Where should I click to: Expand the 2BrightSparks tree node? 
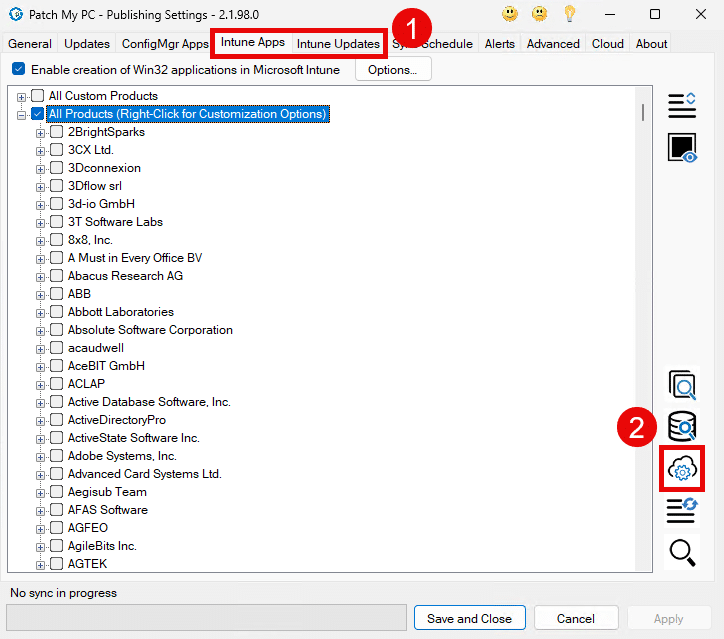[x=41, y=132]
